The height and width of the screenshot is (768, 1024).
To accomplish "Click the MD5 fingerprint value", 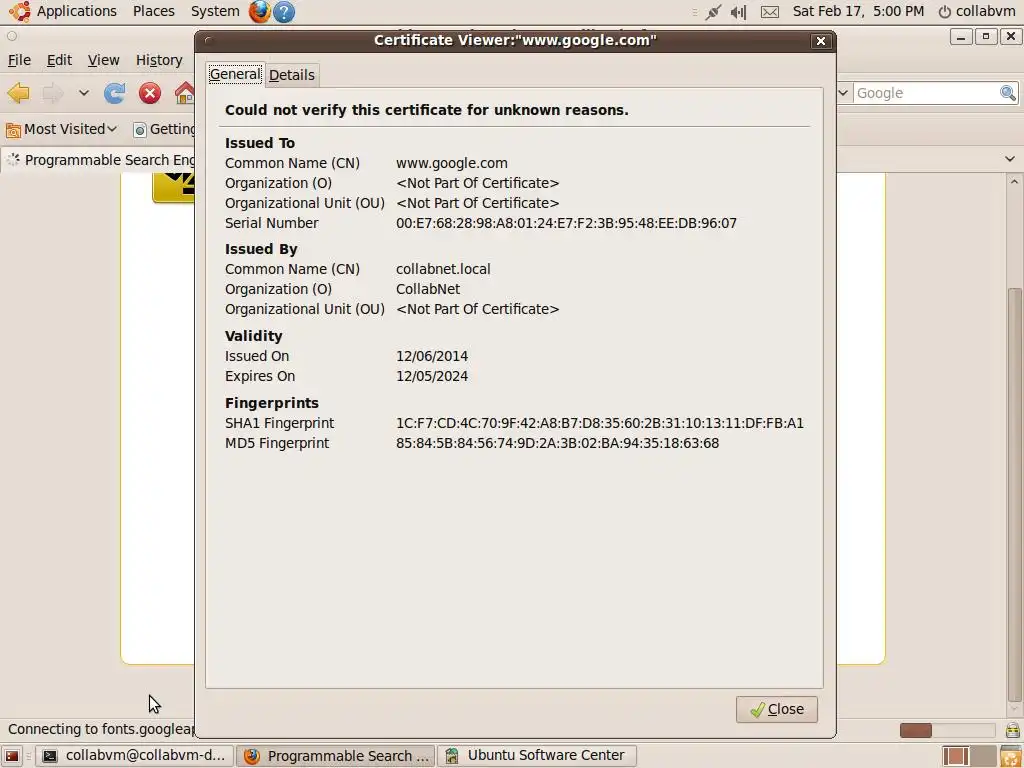I will [x=557, y=443].
